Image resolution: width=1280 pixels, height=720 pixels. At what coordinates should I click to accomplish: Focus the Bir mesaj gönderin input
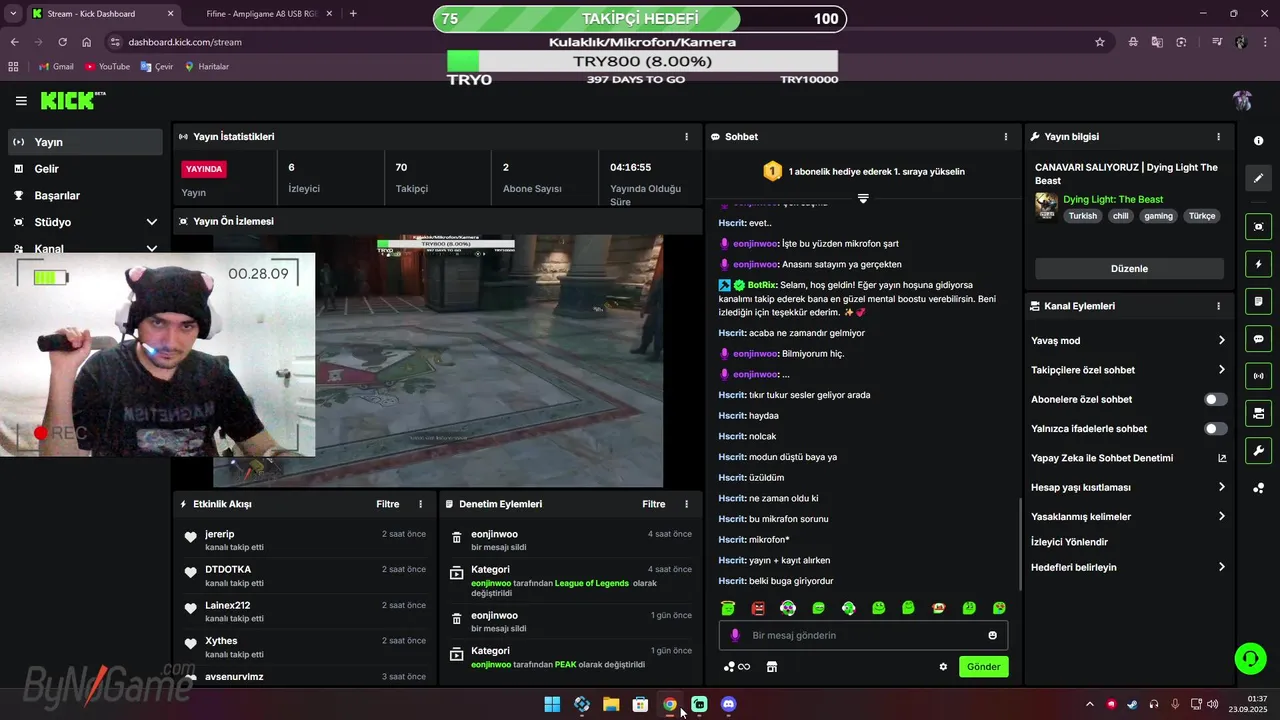click(x=863, y=635)
